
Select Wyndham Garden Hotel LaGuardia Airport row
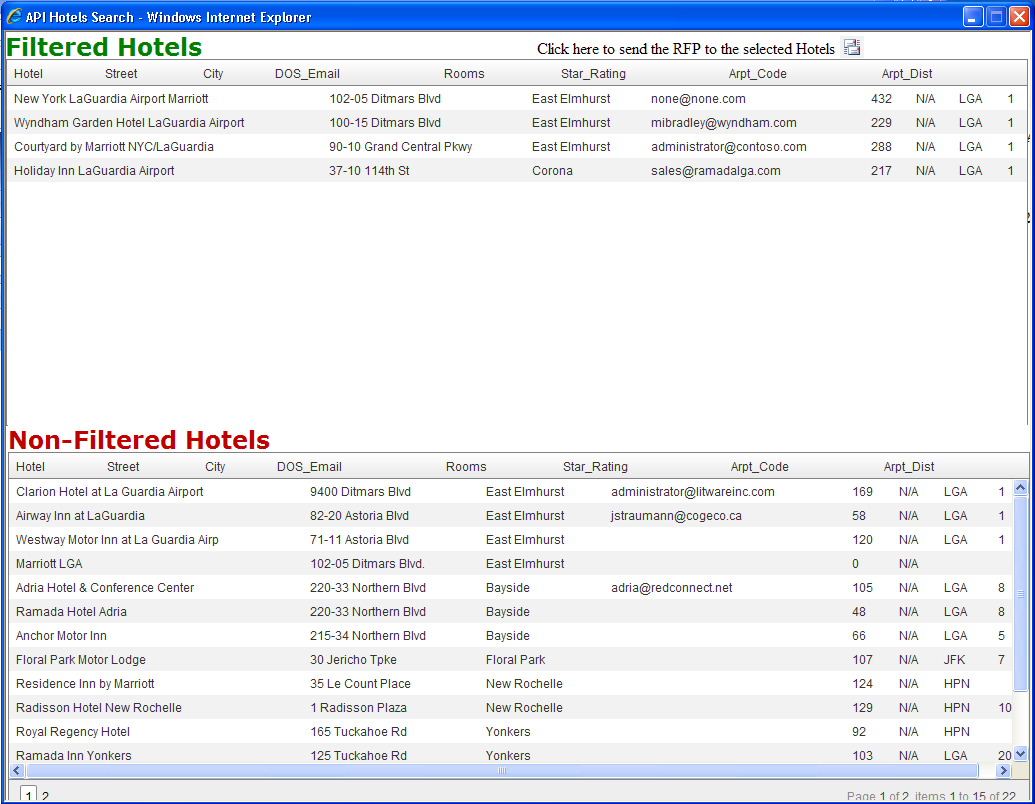(x=516, y=123)
